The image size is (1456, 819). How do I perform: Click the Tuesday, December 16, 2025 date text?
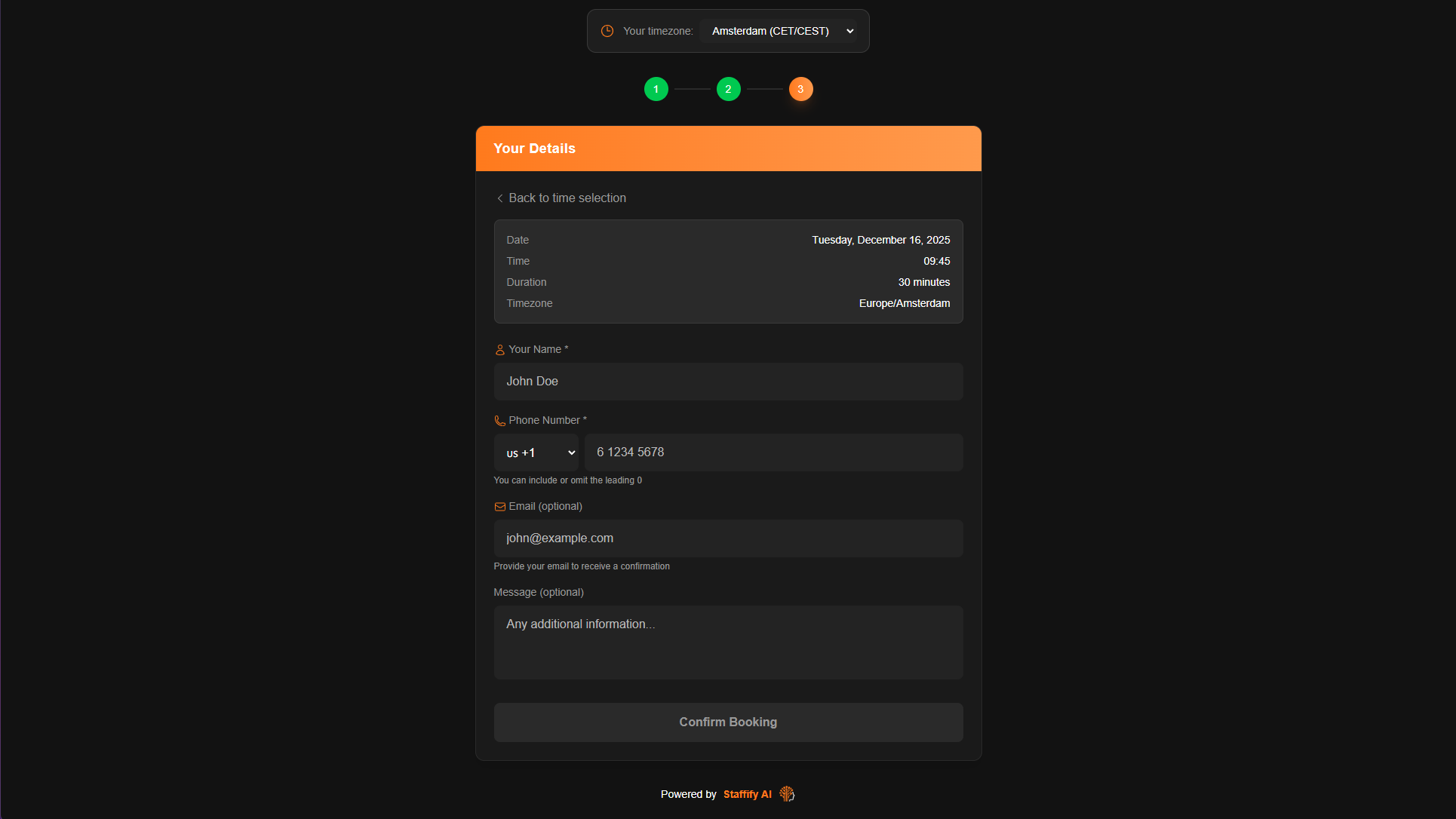[880, 240]
